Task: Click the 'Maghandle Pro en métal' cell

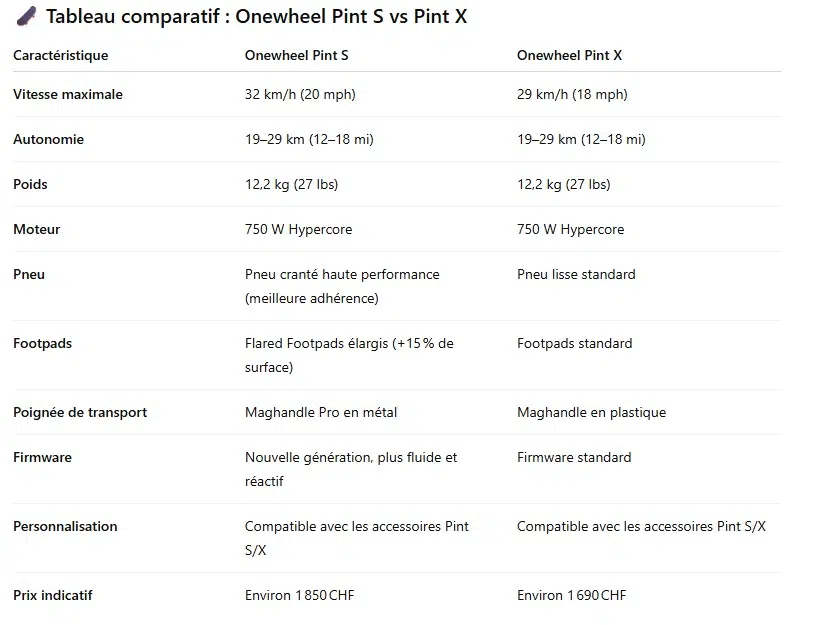Action: click(321, 412)
